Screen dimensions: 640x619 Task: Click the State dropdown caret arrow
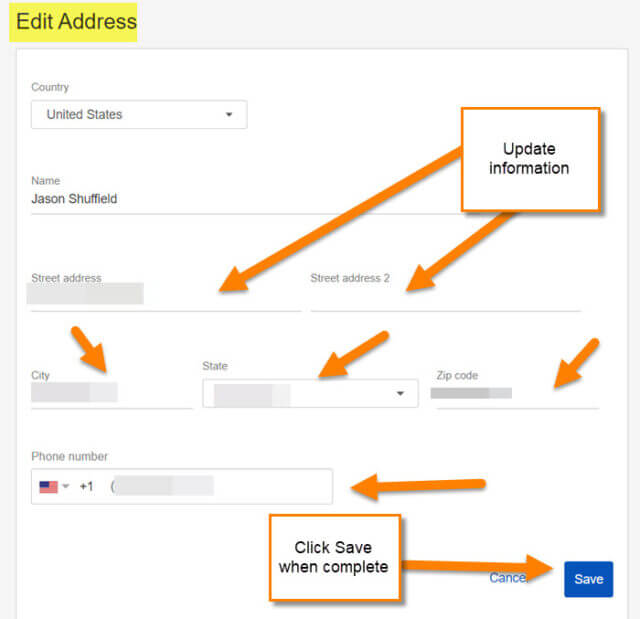(400, 393)
